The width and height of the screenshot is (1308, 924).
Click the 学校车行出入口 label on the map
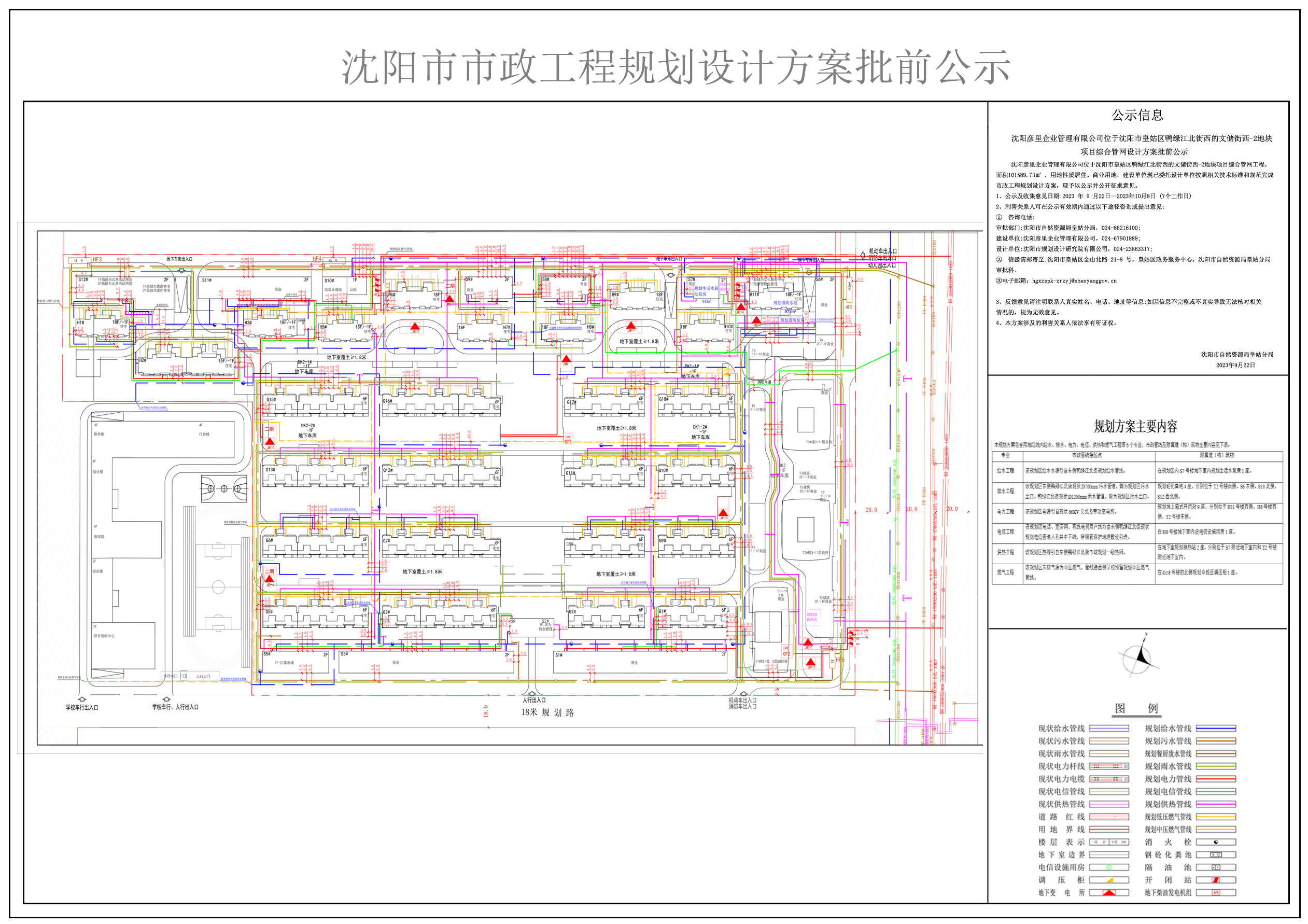82,708
